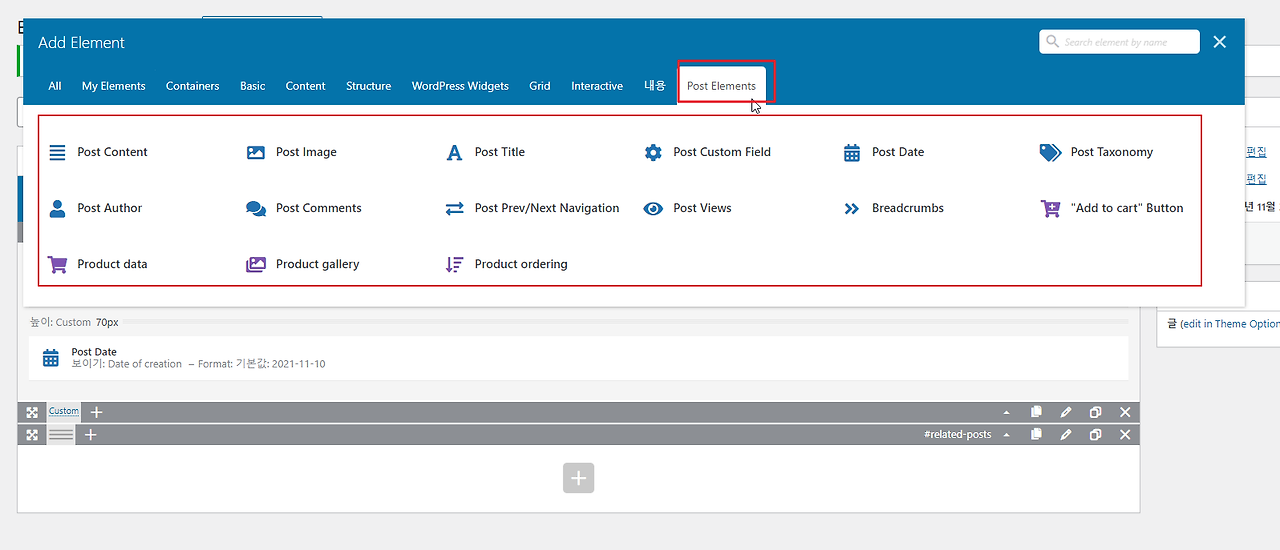Select the Interactive tab
This screenshot has width=1280, height=550.
pos(597,86)
